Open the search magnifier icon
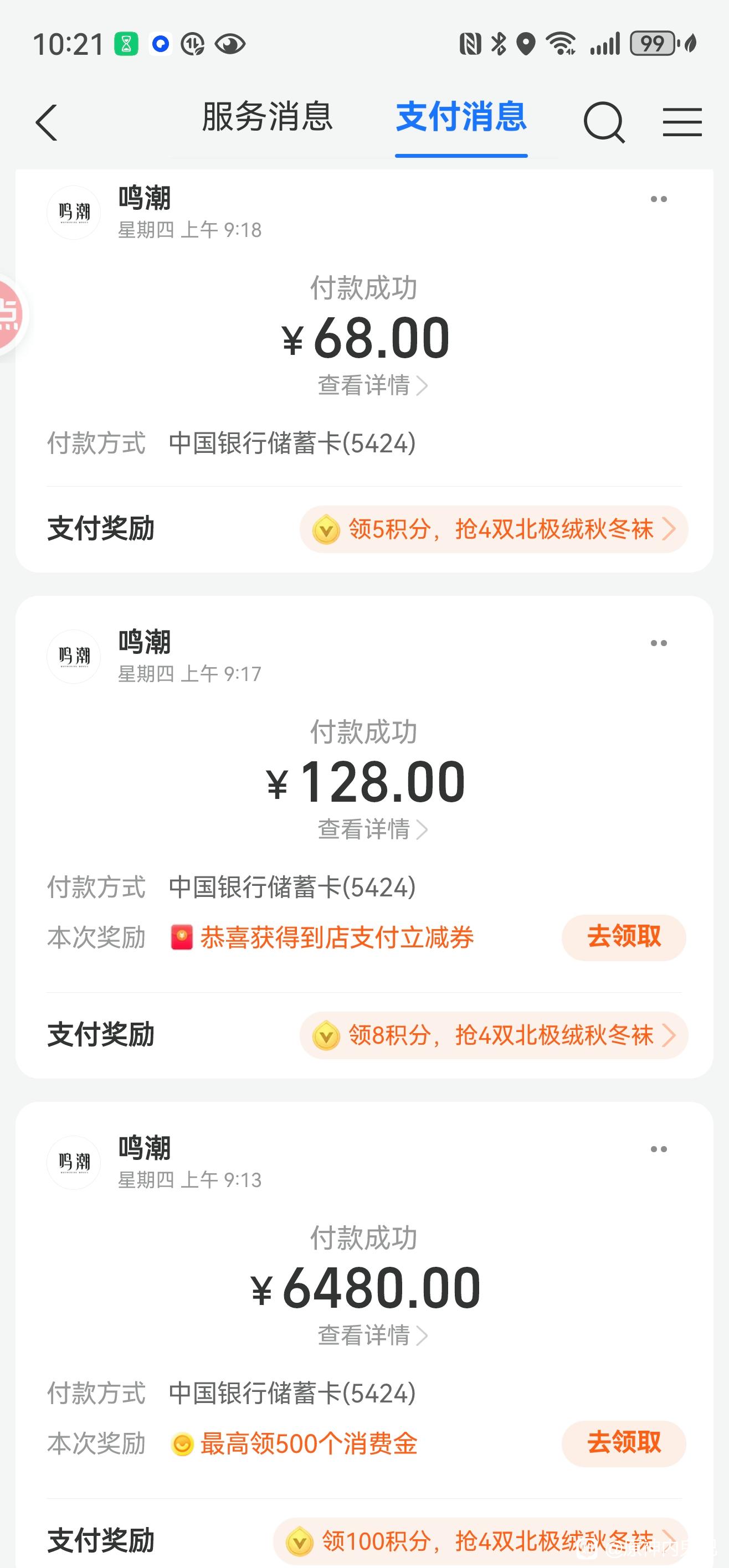This screenshot has width=729, height=1568. [604, 122]
